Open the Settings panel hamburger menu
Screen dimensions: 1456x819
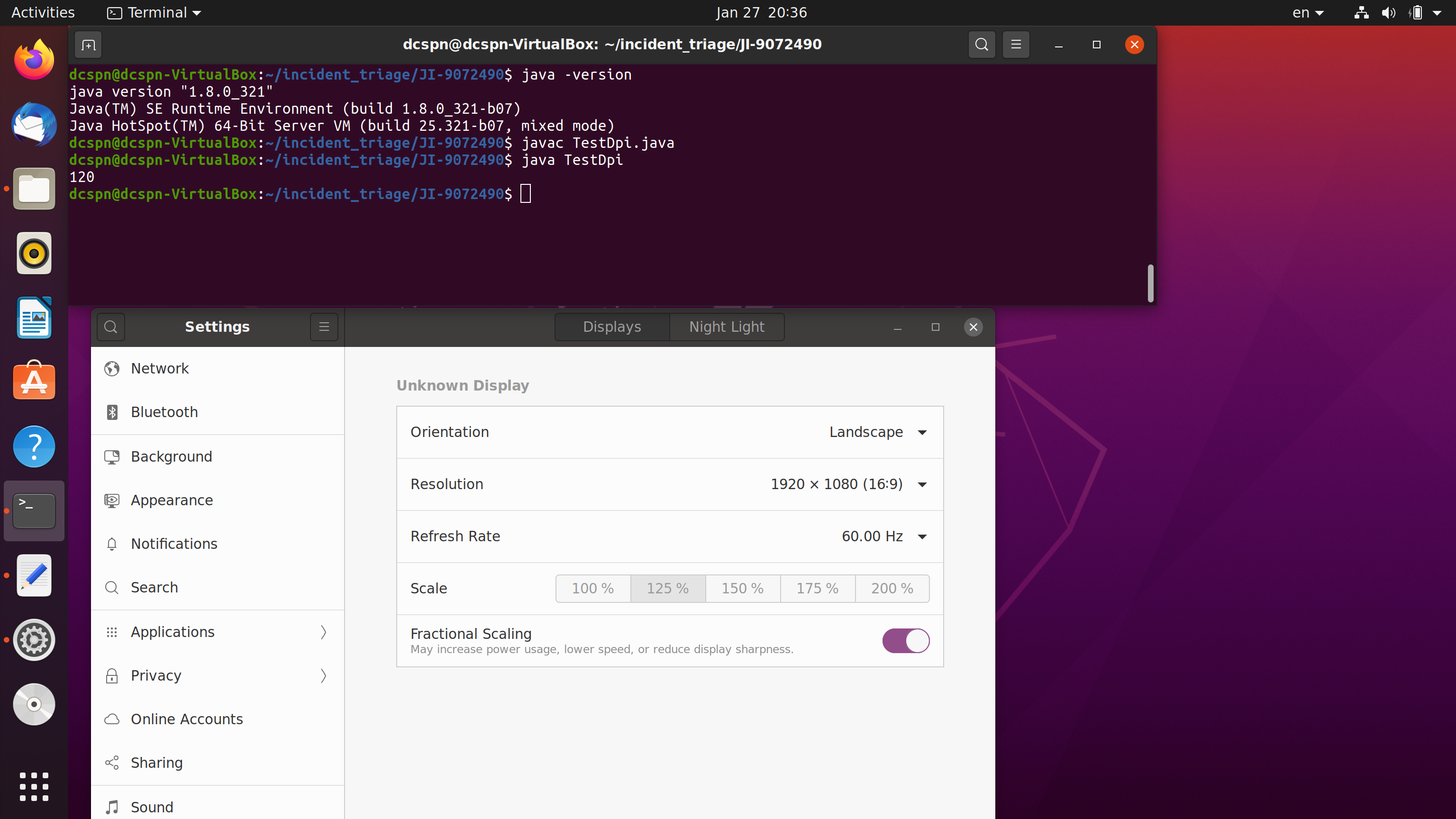(324, 327)
